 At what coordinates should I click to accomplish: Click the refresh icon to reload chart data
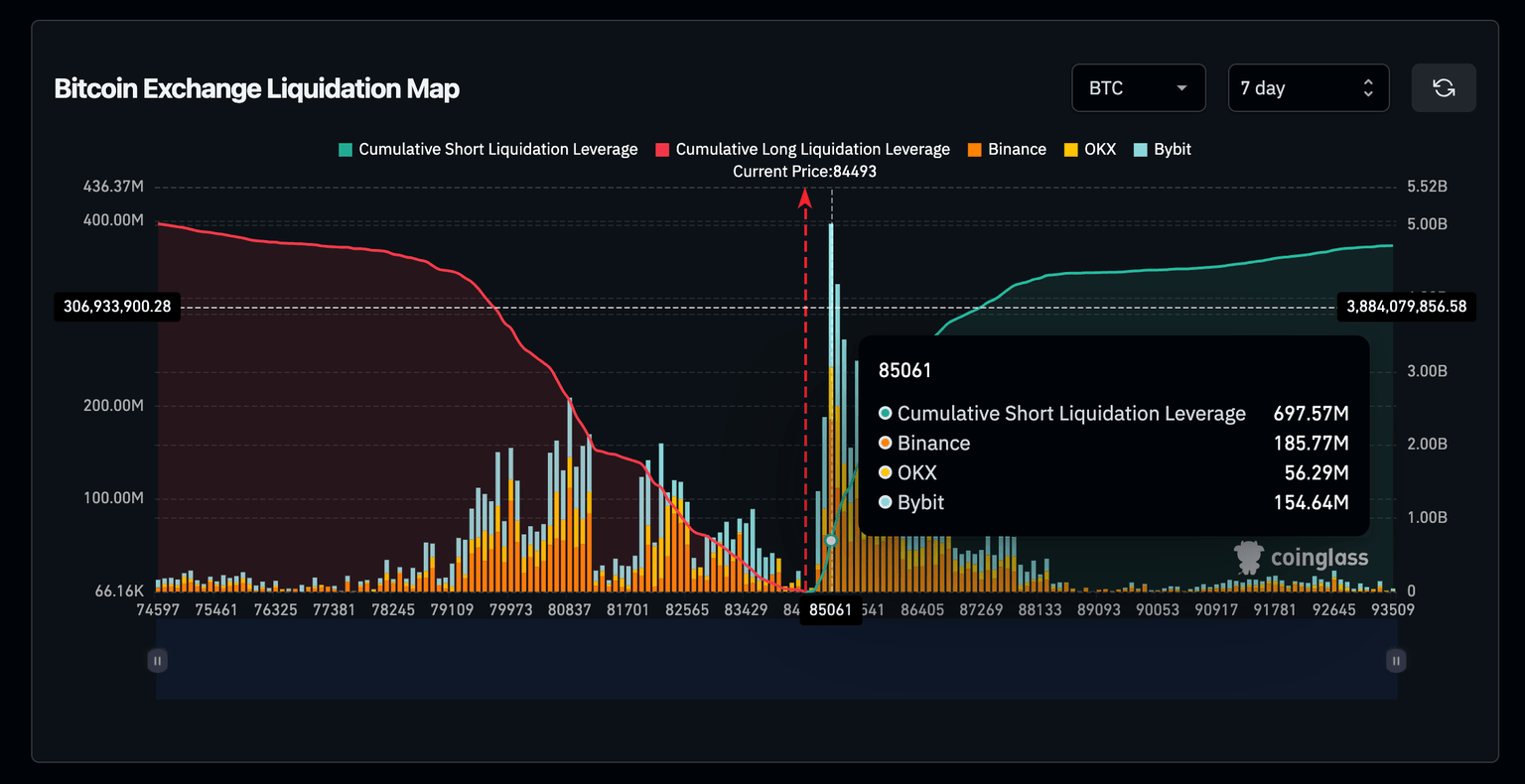[x=1444, y=87]
